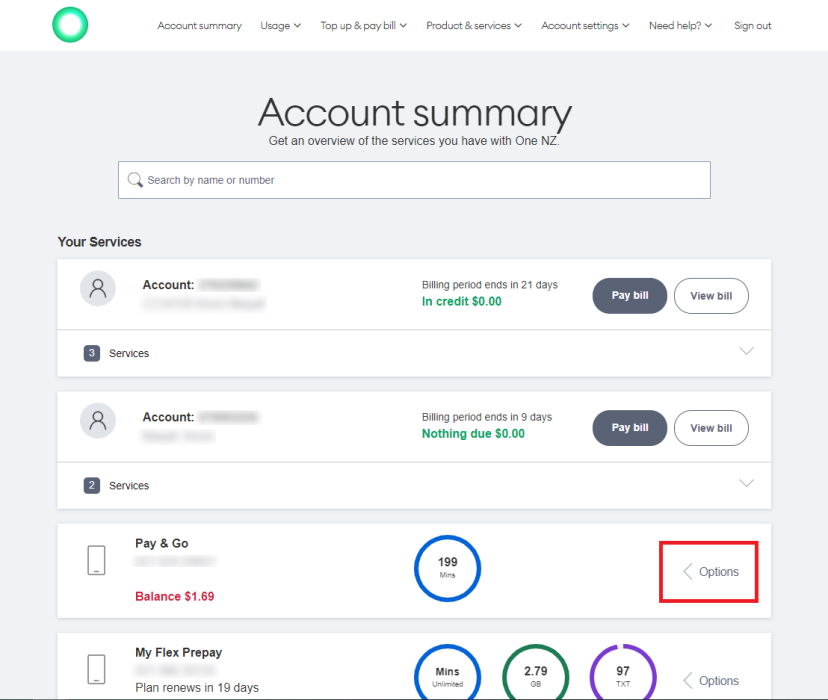This screenshot has width=828, height=700.
Task: Click the 'Pay & Go' service title
Action: (162, 543)
